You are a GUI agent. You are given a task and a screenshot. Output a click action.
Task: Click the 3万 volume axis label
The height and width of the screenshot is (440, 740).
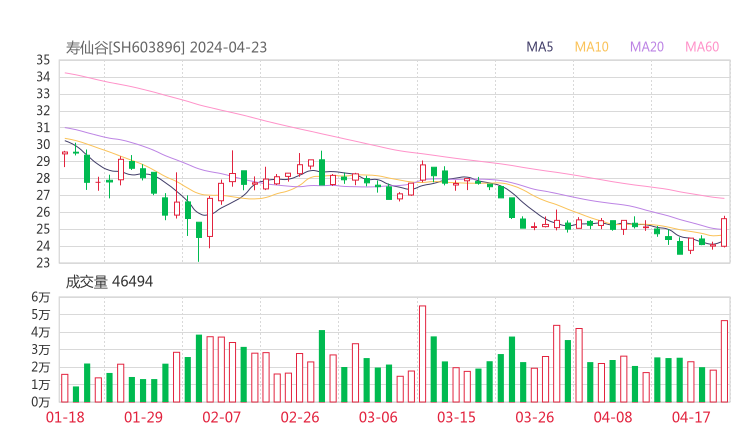click(41, 350)
